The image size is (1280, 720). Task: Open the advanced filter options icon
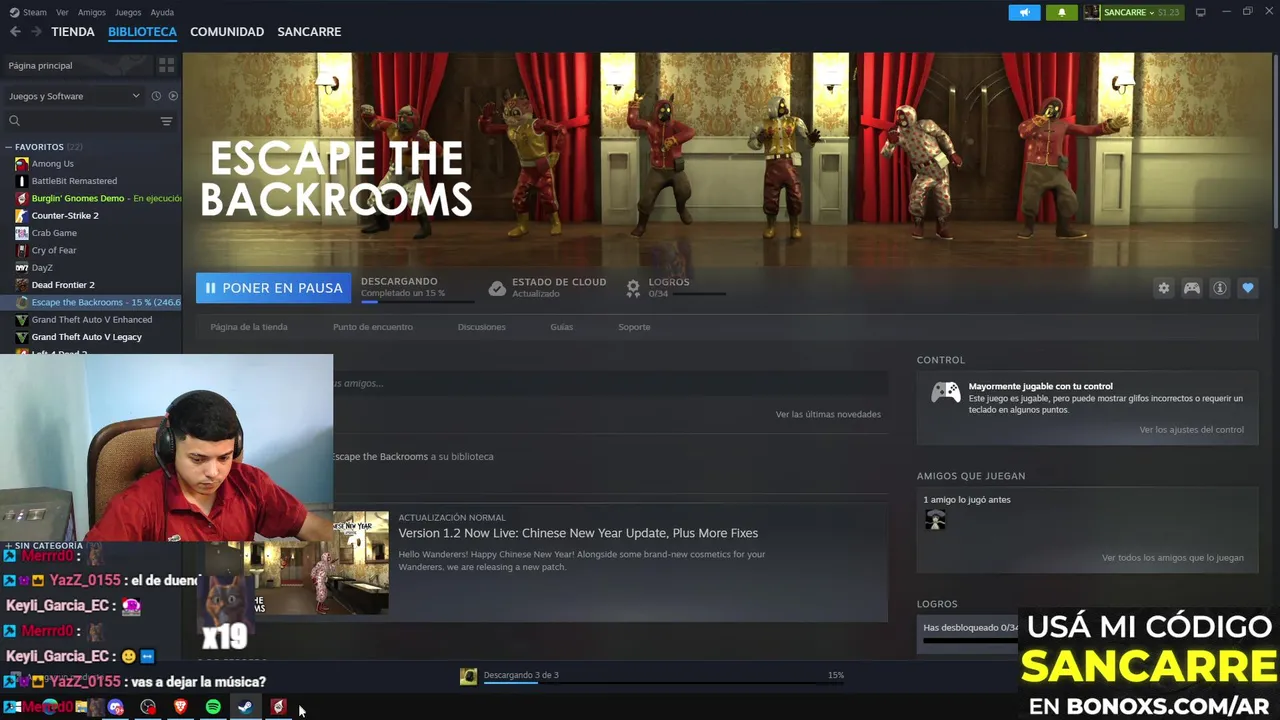(166, 121)
